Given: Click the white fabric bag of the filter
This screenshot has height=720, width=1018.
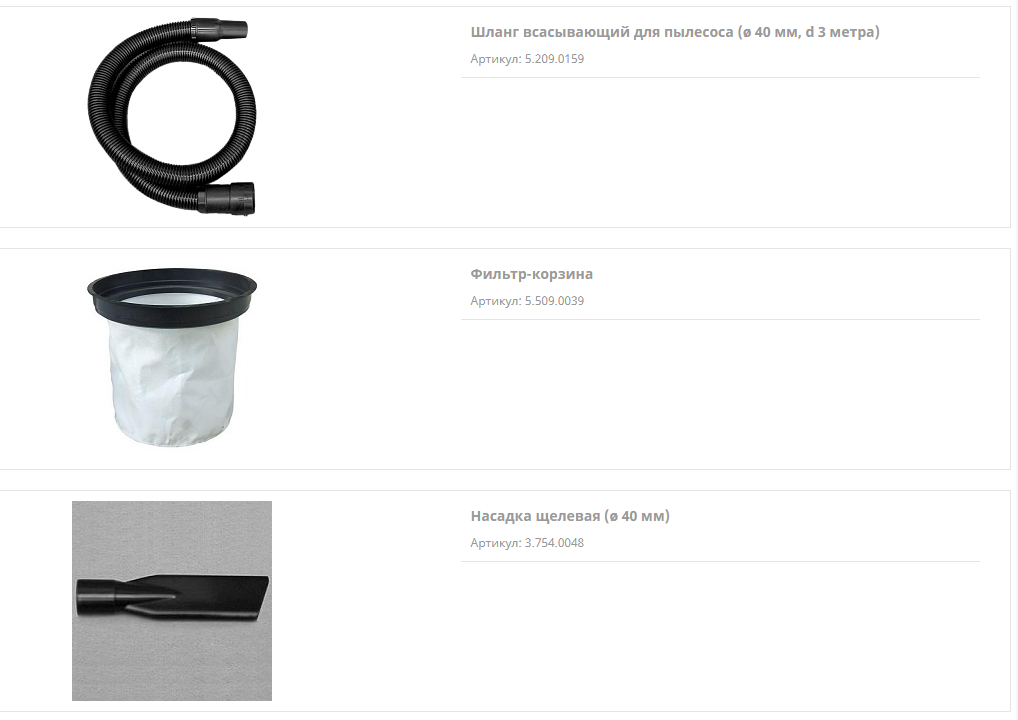Looking at the screenshot, I should point(171,383).
